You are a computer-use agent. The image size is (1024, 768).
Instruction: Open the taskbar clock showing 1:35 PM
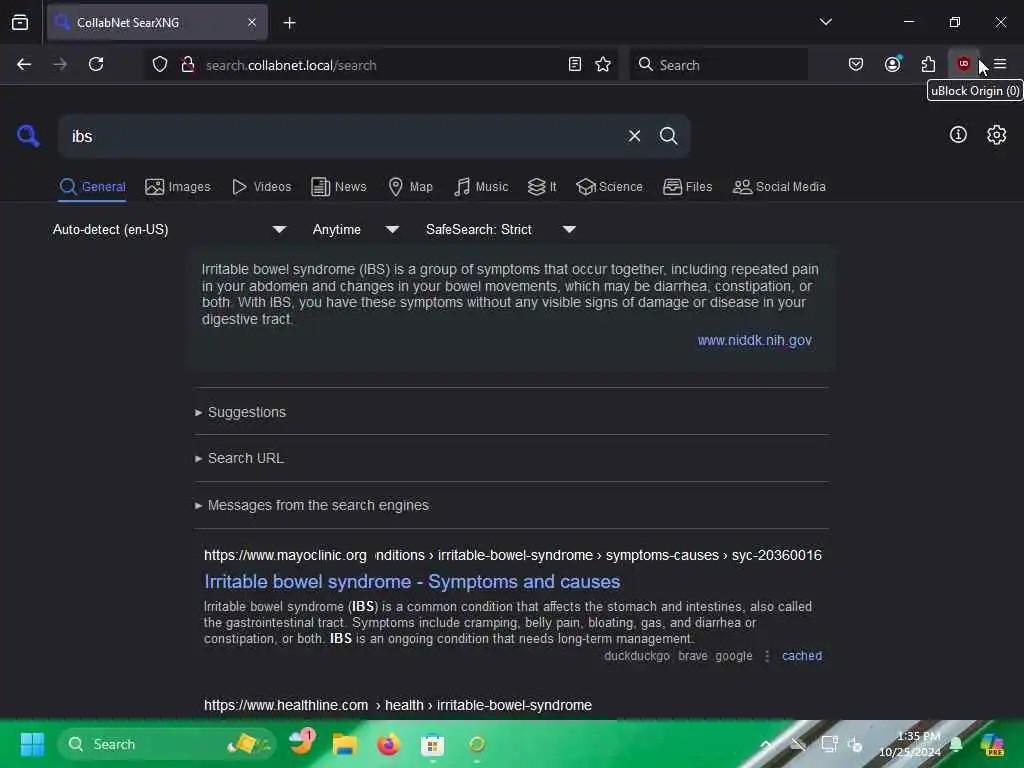point(909,744)
